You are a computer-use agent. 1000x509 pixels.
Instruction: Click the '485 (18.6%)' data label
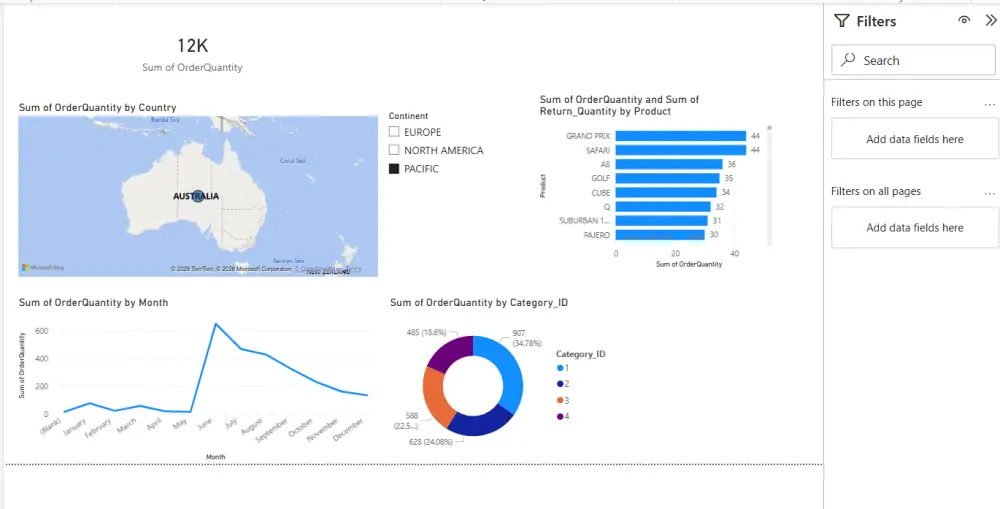pos(426,332)
